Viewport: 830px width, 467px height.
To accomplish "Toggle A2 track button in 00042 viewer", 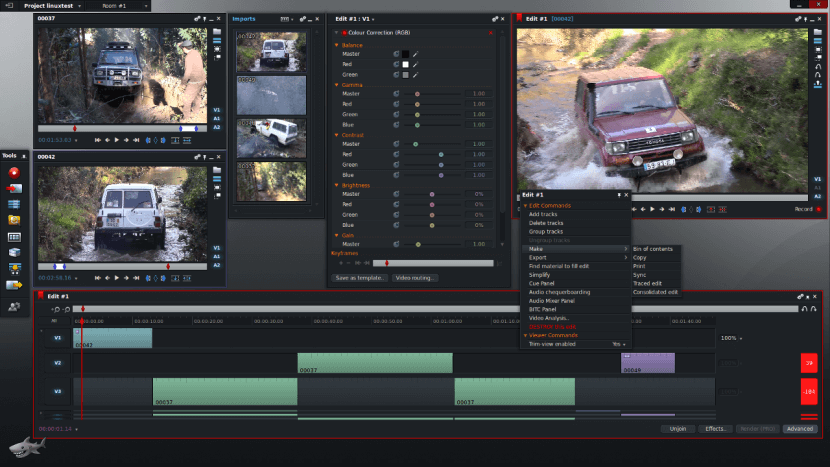I will [x=216, y=265].
